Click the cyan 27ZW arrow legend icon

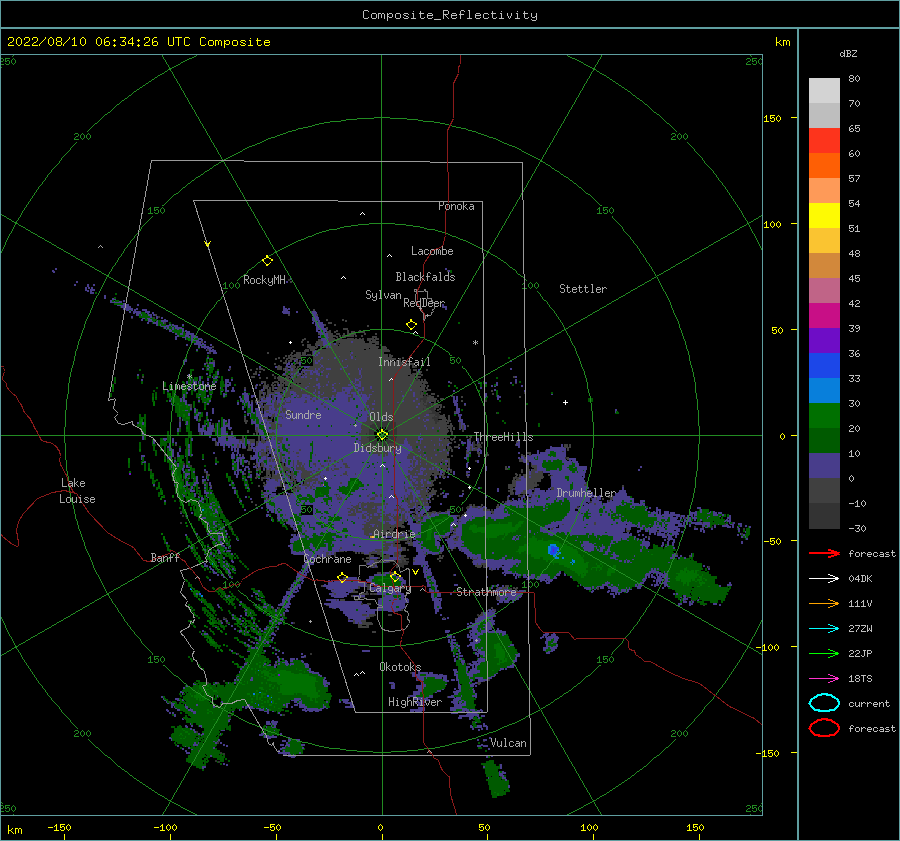pos(824,629)
